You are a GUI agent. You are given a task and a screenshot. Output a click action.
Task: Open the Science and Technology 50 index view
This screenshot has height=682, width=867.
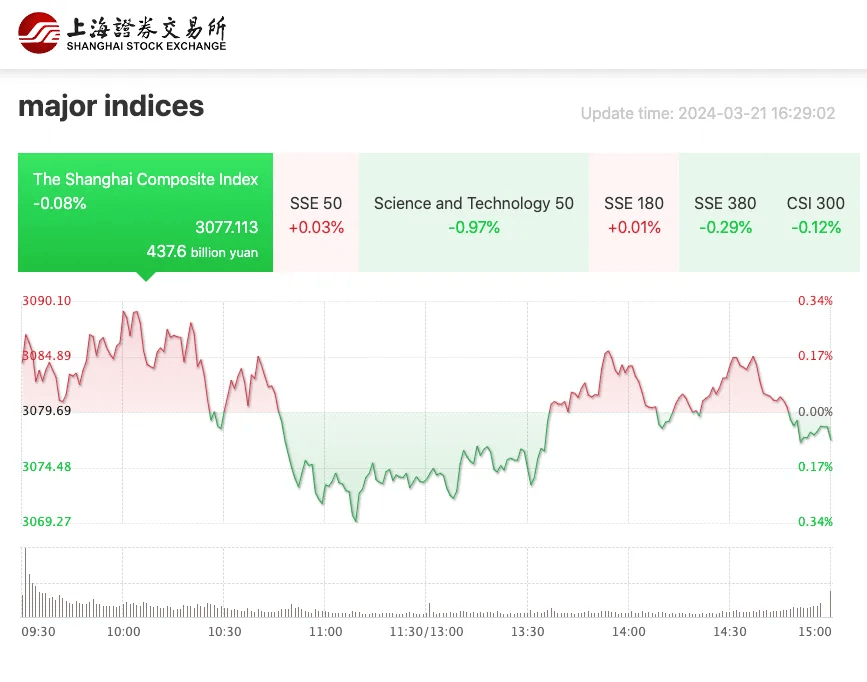point(473,211)
